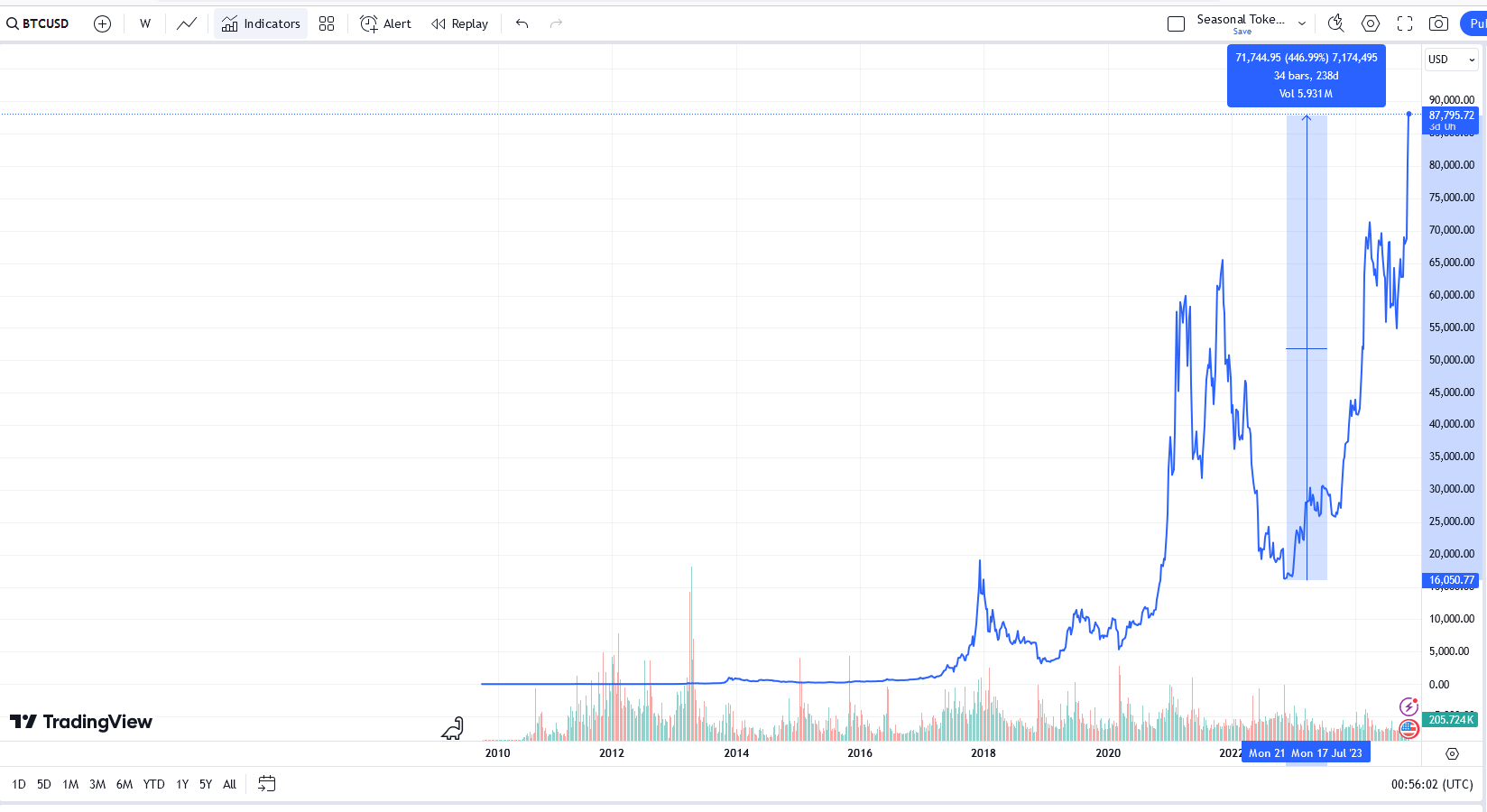
Task: Open the line chart style selector
Action: (x=187, y=24)
